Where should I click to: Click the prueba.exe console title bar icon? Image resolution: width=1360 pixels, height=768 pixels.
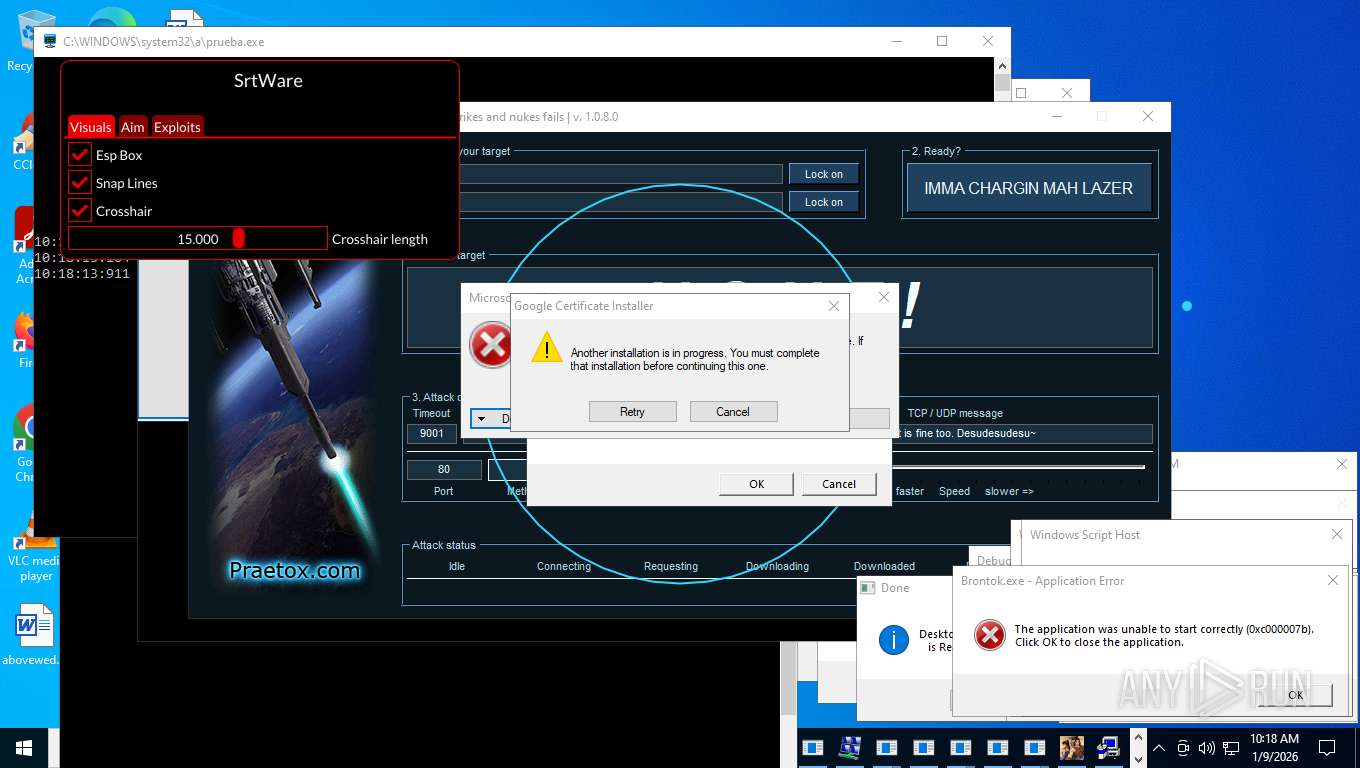point(50,42)
